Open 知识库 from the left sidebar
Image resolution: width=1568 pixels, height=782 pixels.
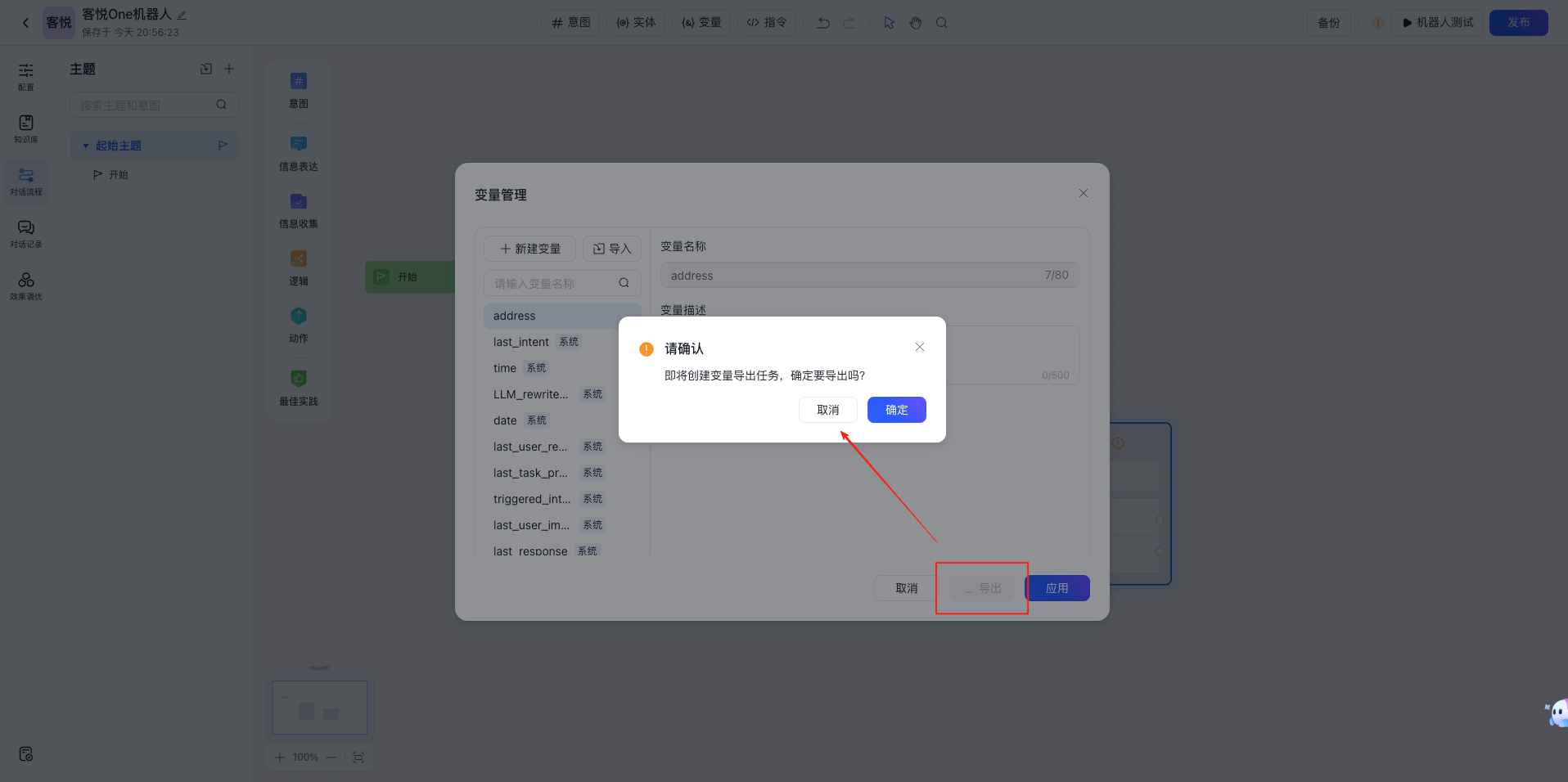click(26, 128)
